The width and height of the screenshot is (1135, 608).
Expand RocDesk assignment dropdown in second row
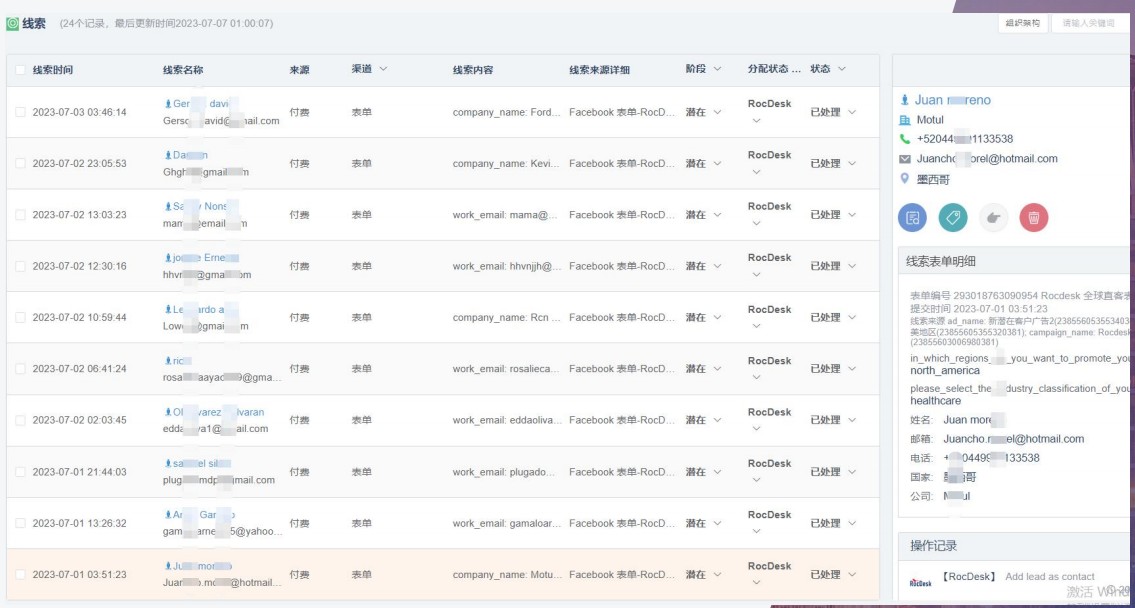[x=756, y=172]
